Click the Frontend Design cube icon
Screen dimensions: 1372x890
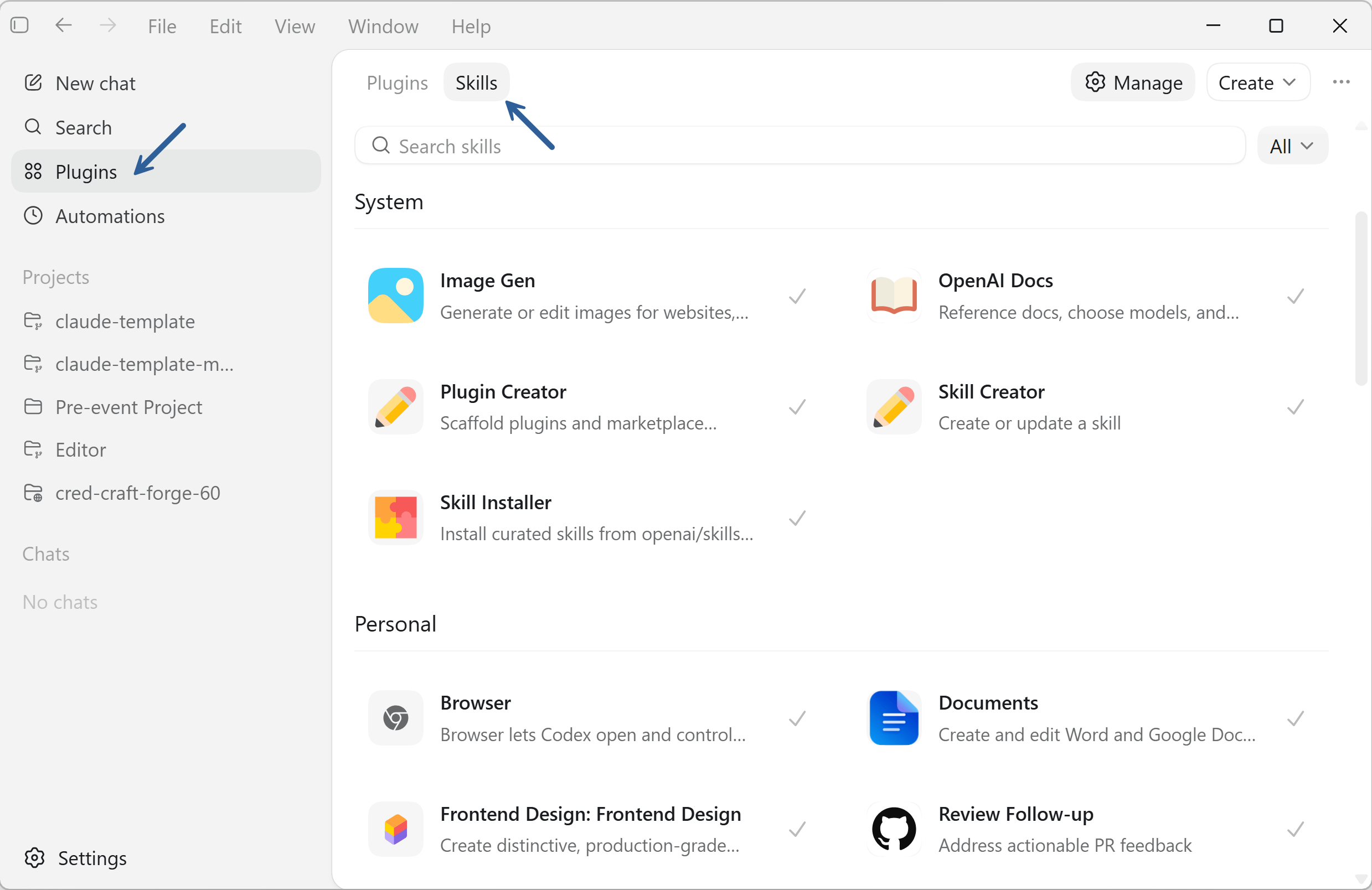tap(395, 829)
